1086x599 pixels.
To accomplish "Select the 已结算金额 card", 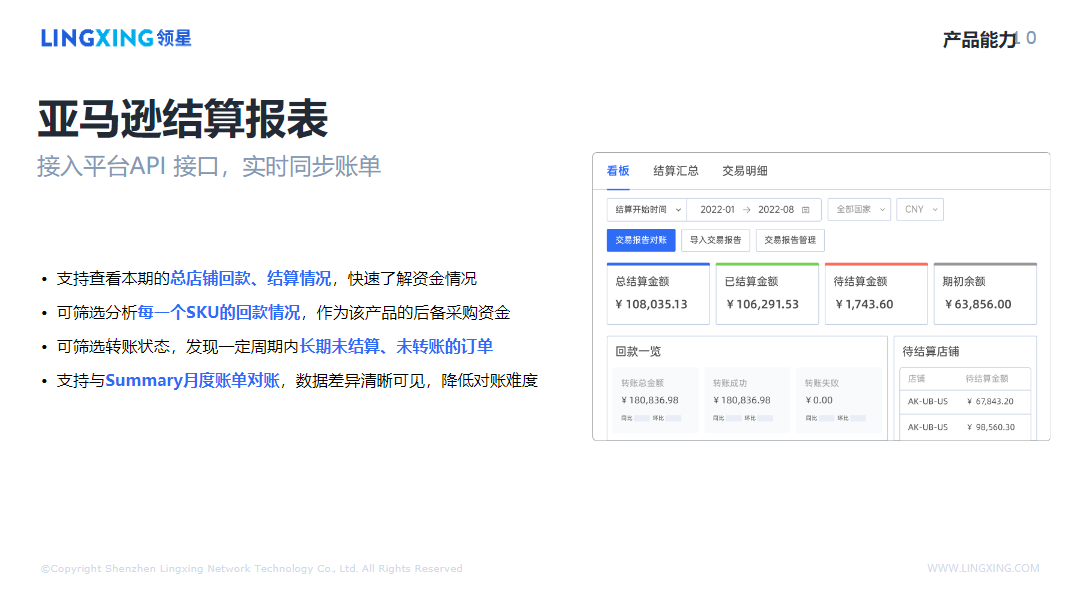I will (x=767, y=294).
